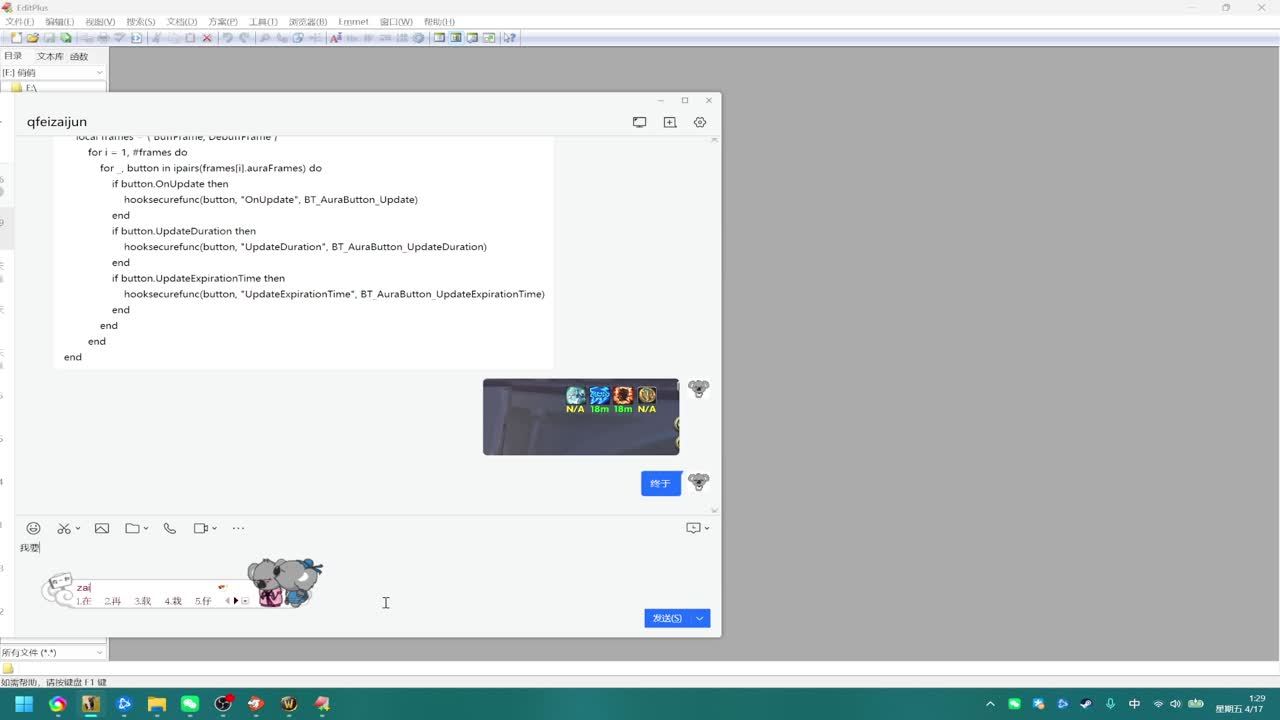
Task: Open the buff icons image in chat
Action: (x=581, y=417)
